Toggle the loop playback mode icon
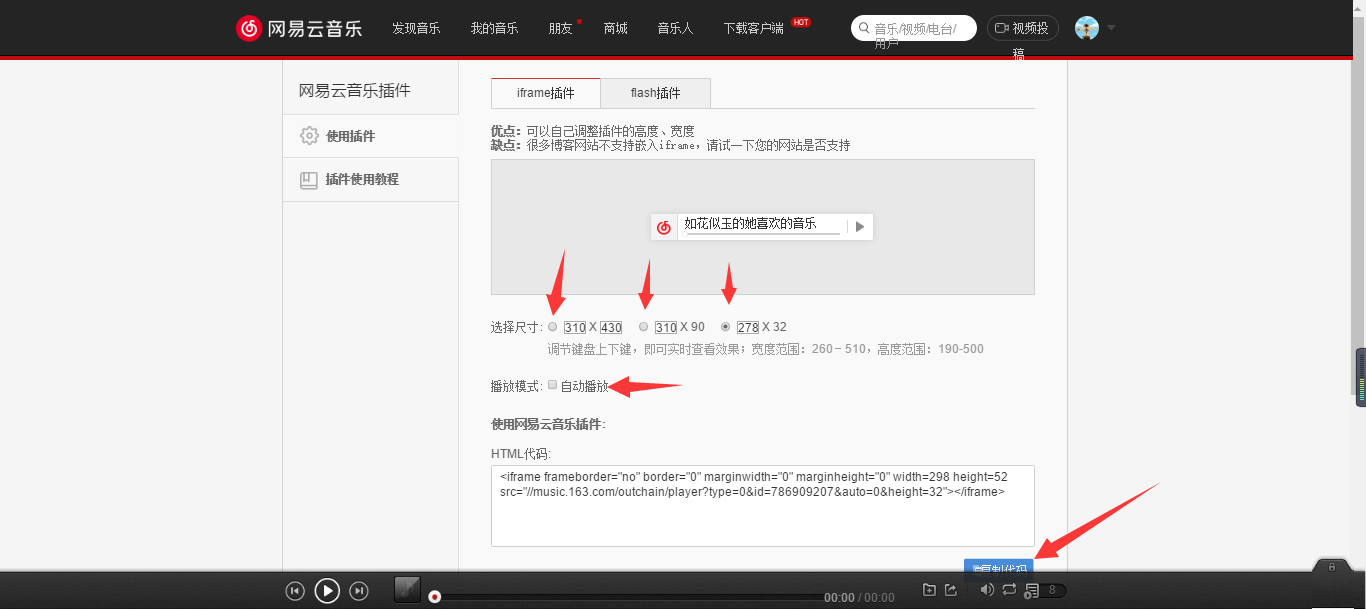The width and height of the screenshot is (1366, 609). coord(1009,590)
